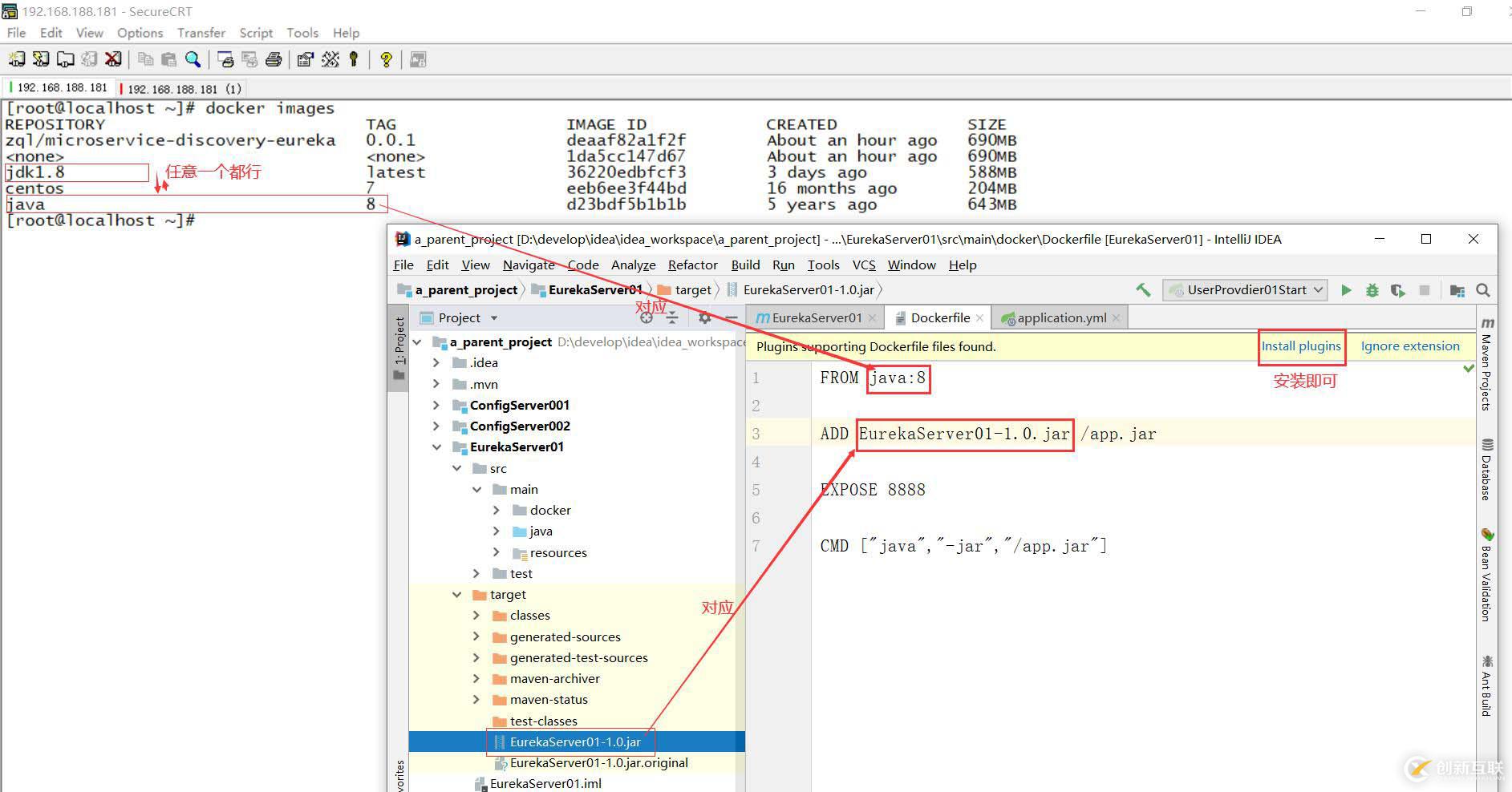Open Database side tool window

[x=1487, y=470]
